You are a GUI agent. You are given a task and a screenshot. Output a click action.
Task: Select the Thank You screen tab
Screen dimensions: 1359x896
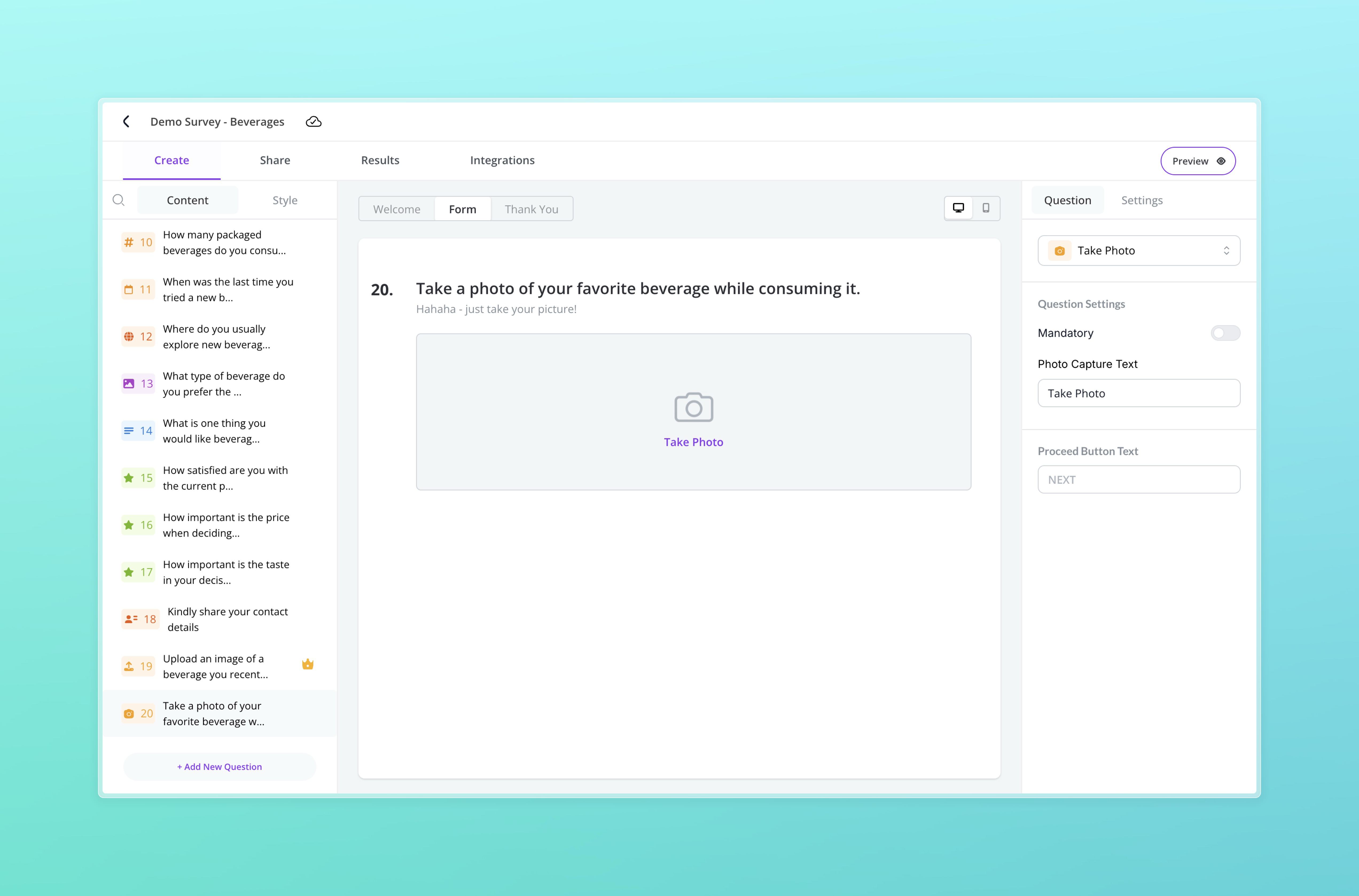[531, 209]
